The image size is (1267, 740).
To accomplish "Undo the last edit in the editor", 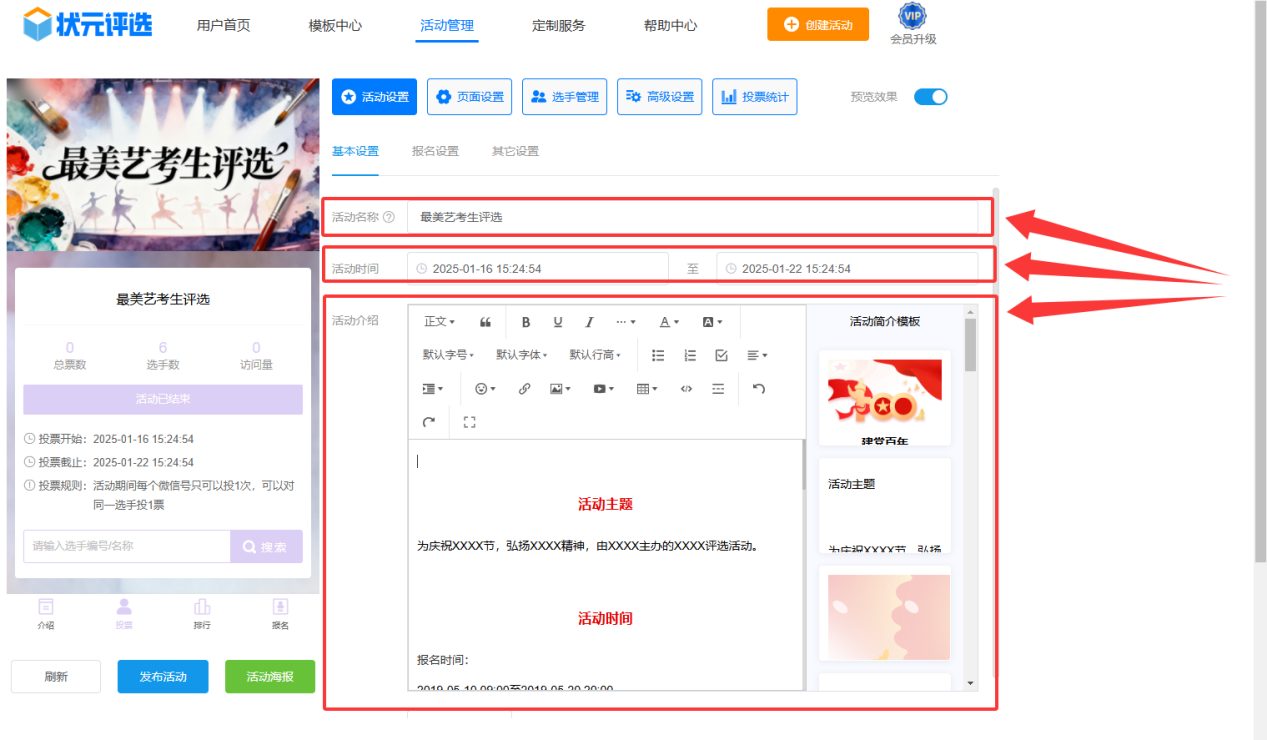I will click(759, 389).
